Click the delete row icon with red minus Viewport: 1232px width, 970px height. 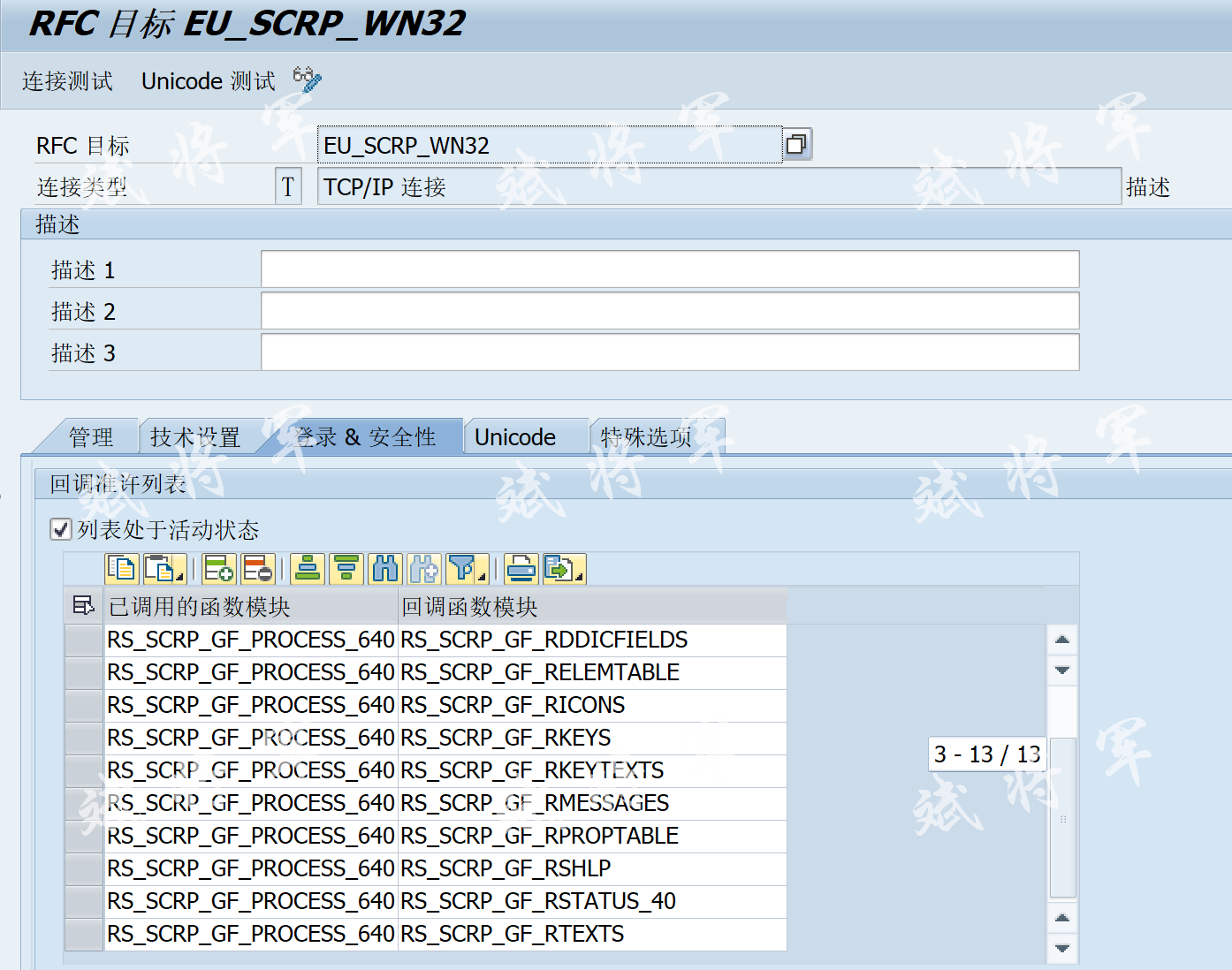(x=257, y=569)
